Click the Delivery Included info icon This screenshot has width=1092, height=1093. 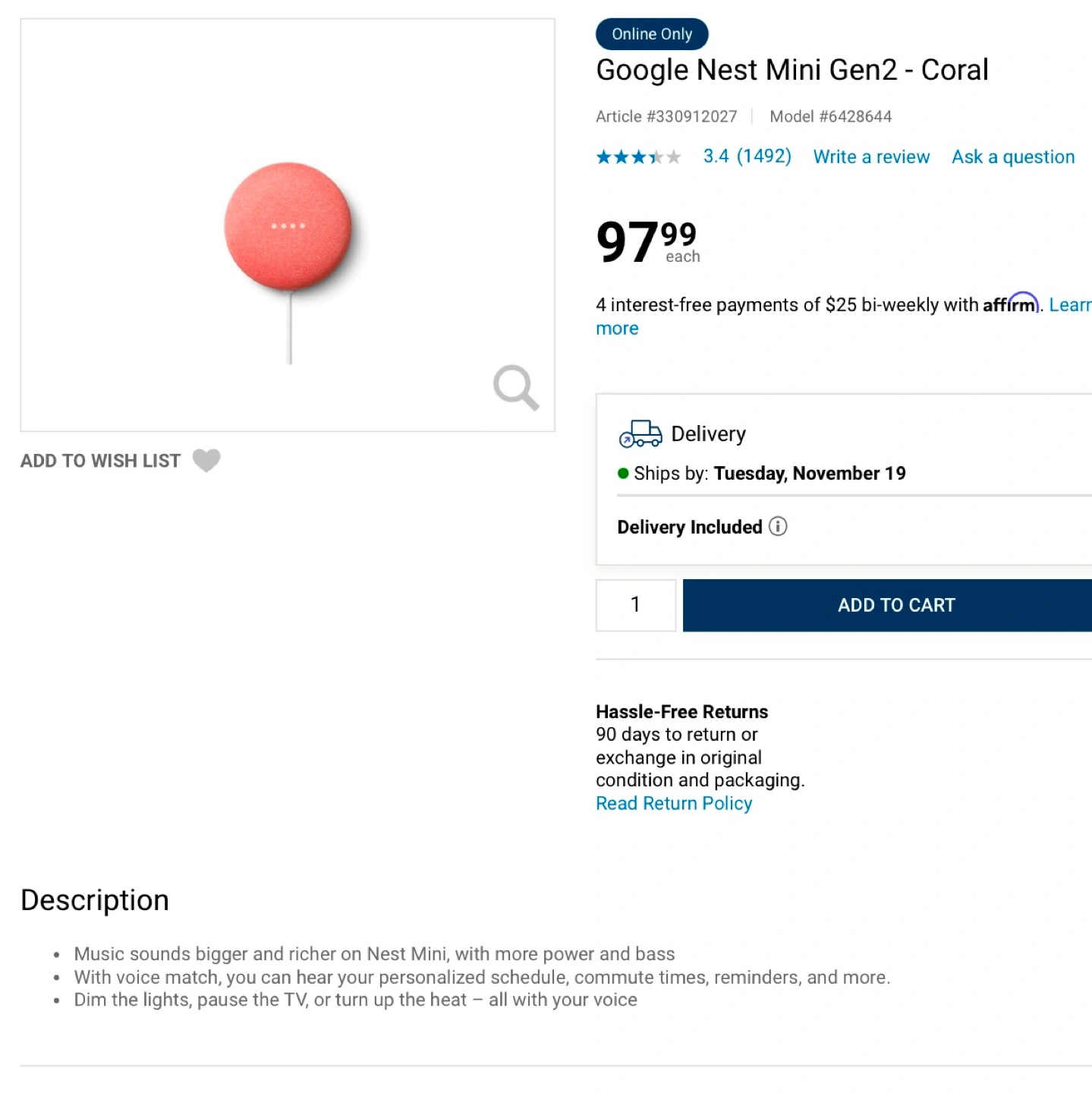(x=778, y=526)
